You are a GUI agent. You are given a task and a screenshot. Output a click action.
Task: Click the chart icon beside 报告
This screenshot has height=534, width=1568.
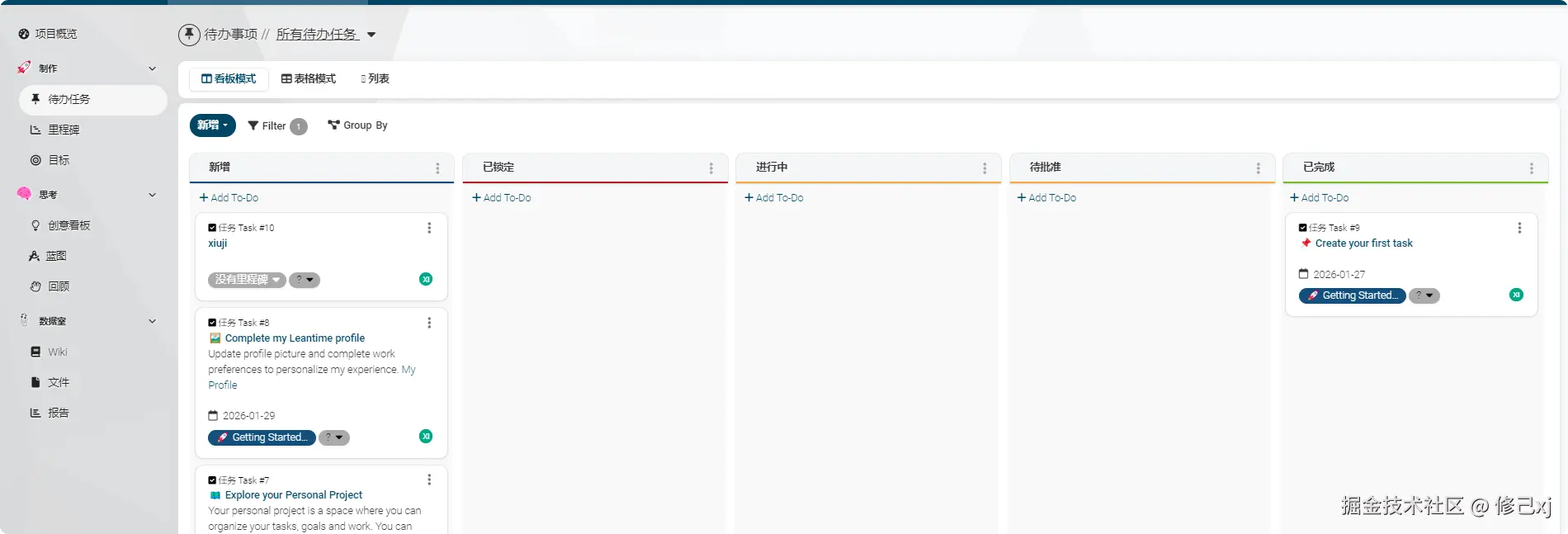(35, 413)
